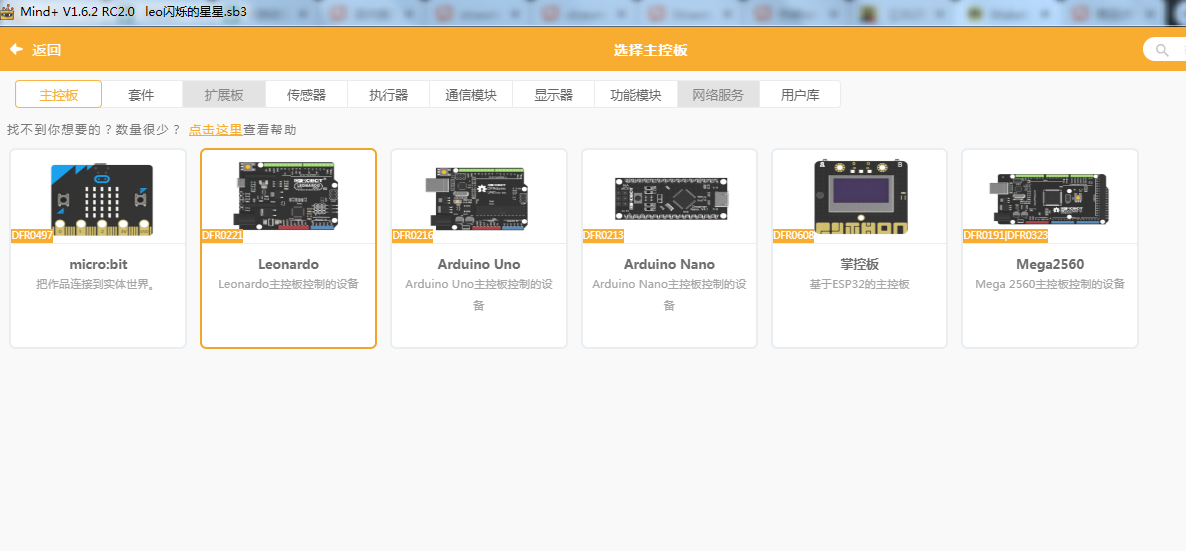Screen dimensions: 1186x551
Task: Switch to the 功能模块 tab
Action: pos(636,95)
